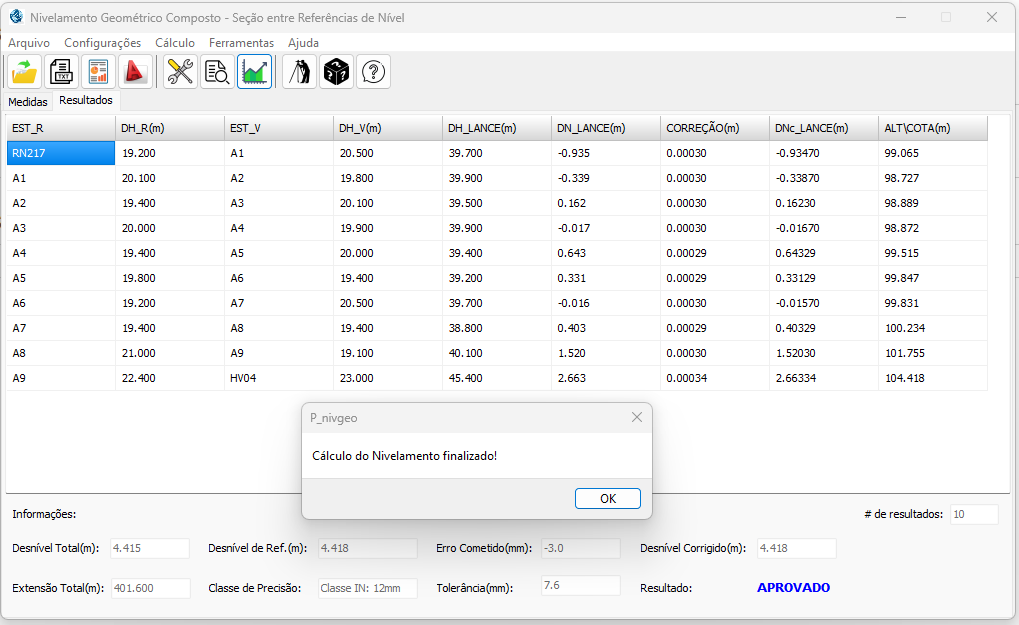Click the DH_LANCE value 45.400

(497, 378)
